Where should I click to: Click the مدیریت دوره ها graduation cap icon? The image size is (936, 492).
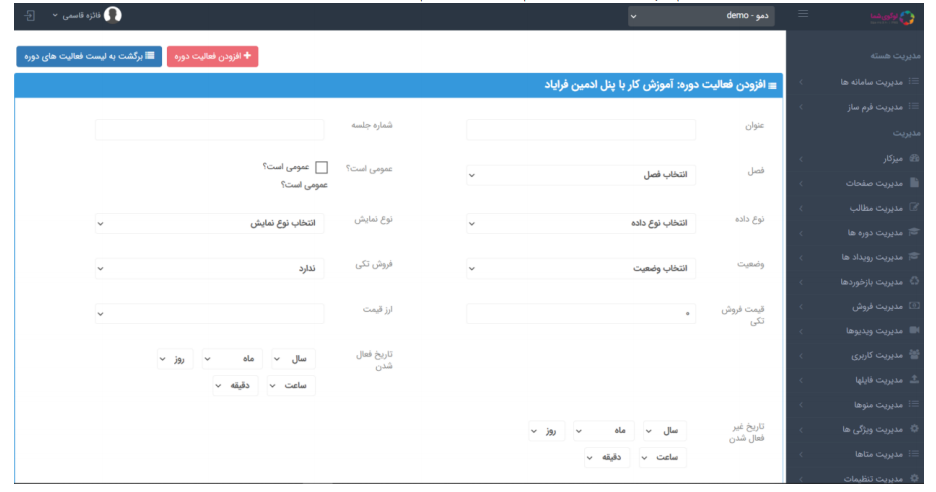pos(913,232)
